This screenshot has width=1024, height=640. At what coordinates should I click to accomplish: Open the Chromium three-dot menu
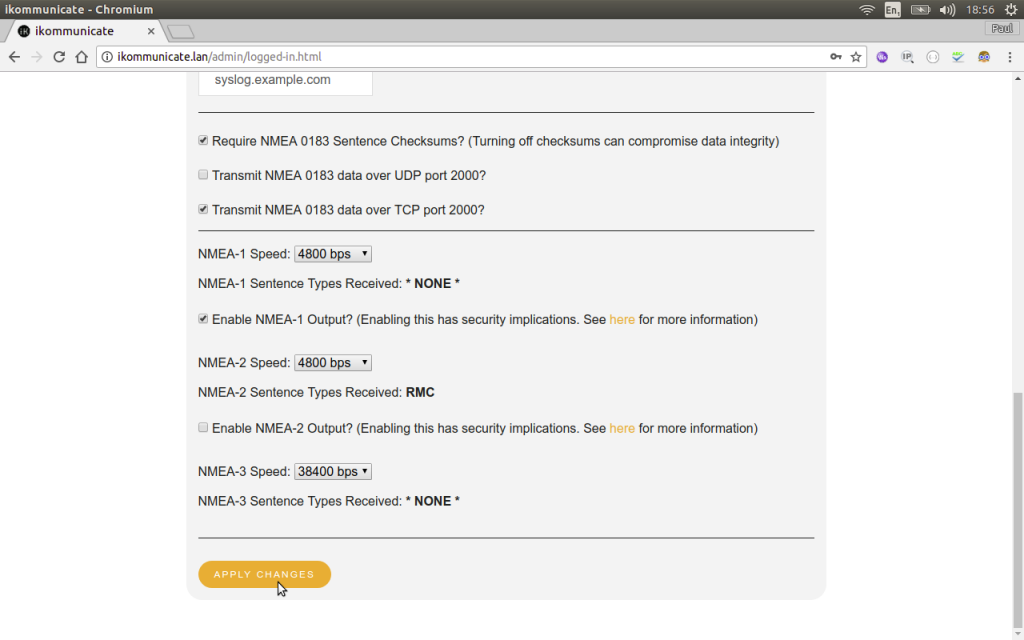click(x=1010, y=57)
